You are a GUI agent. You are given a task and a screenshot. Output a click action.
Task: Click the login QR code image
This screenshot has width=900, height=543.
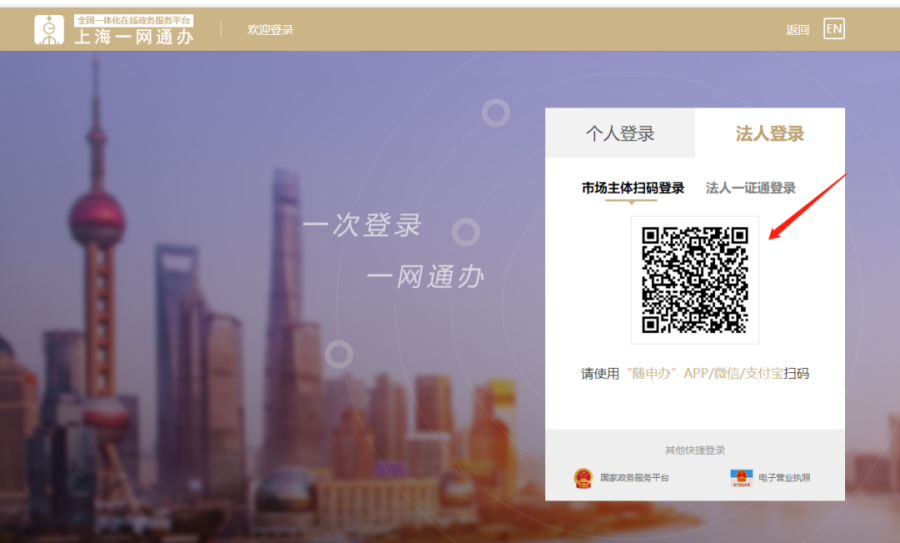tap(695, 280)
